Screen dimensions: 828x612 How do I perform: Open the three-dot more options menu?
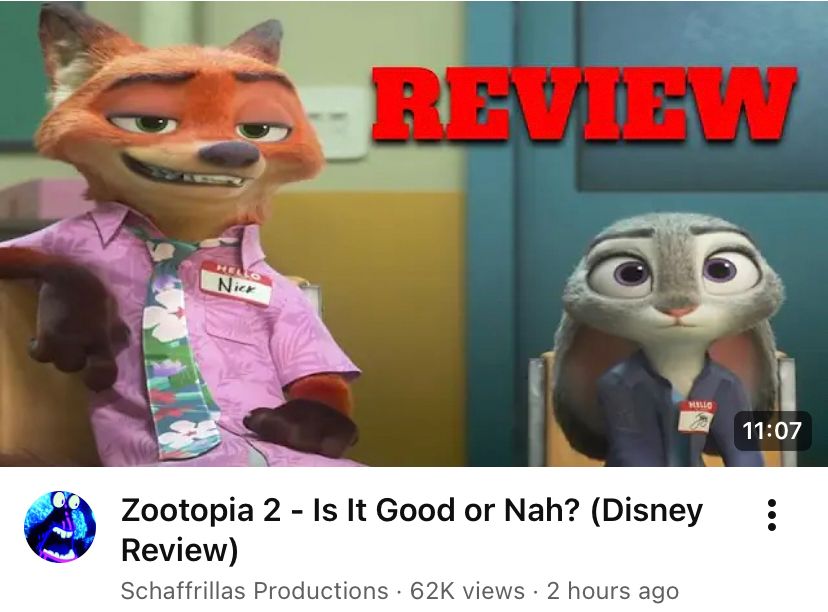(x=771, y=515)
